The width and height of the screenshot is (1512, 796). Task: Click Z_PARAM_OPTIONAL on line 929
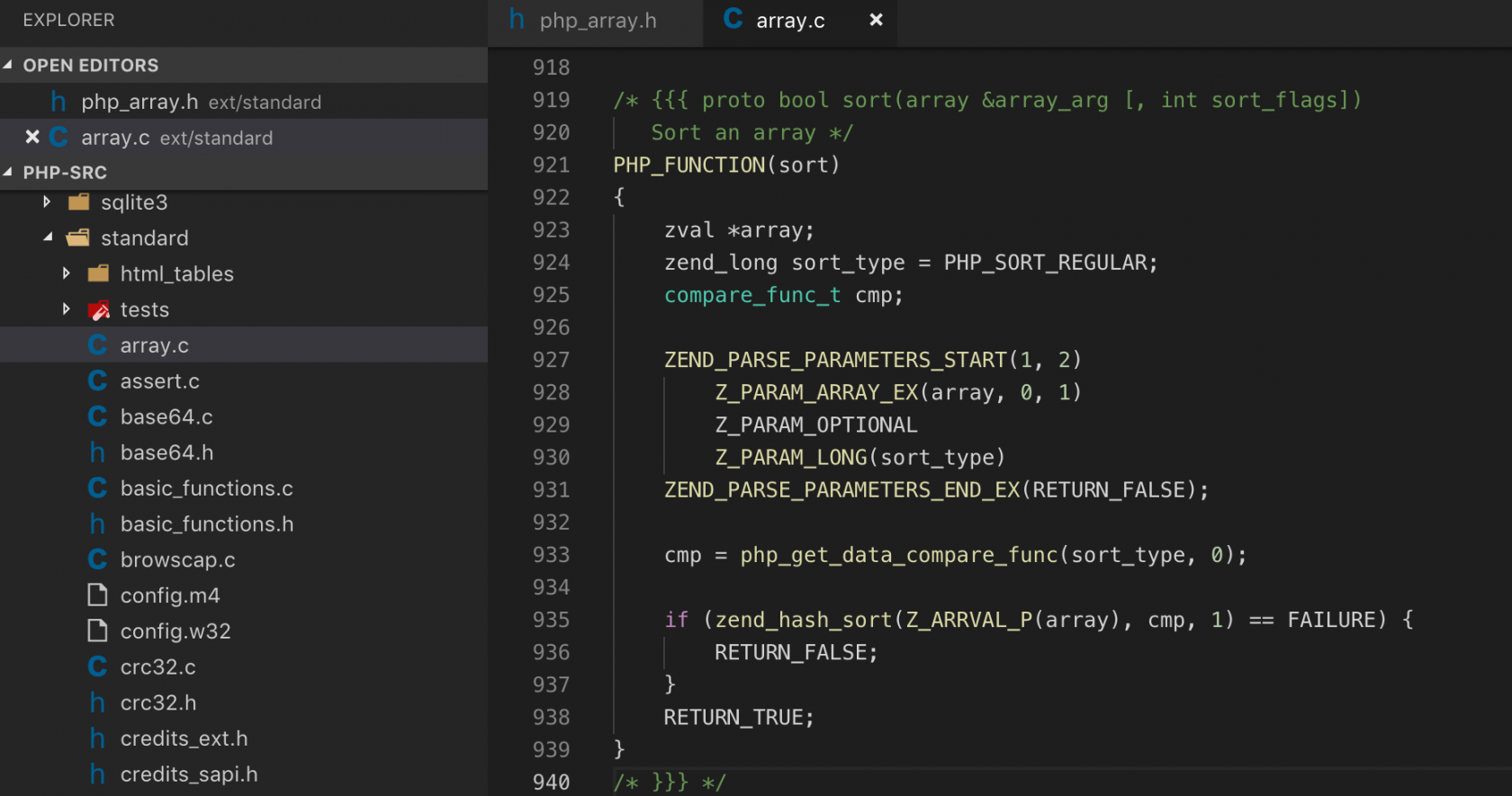point(816,425)
